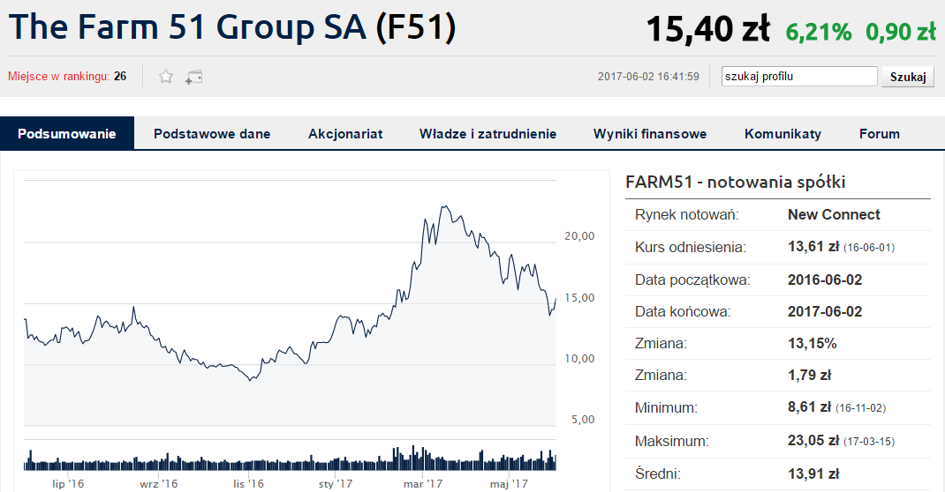The width and height of the screenshot is (945, 492).
Task: Click the lis '16 axis label
Action: 248,484
